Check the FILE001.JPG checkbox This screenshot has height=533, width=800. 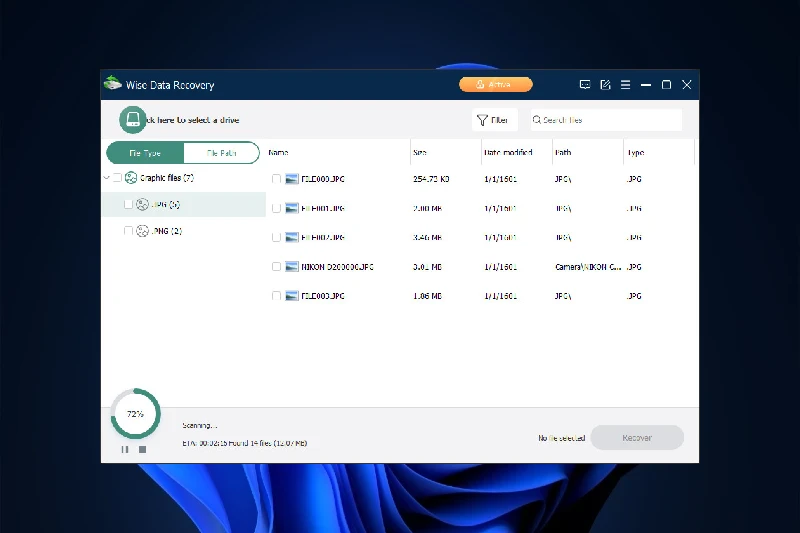point(276,208)
